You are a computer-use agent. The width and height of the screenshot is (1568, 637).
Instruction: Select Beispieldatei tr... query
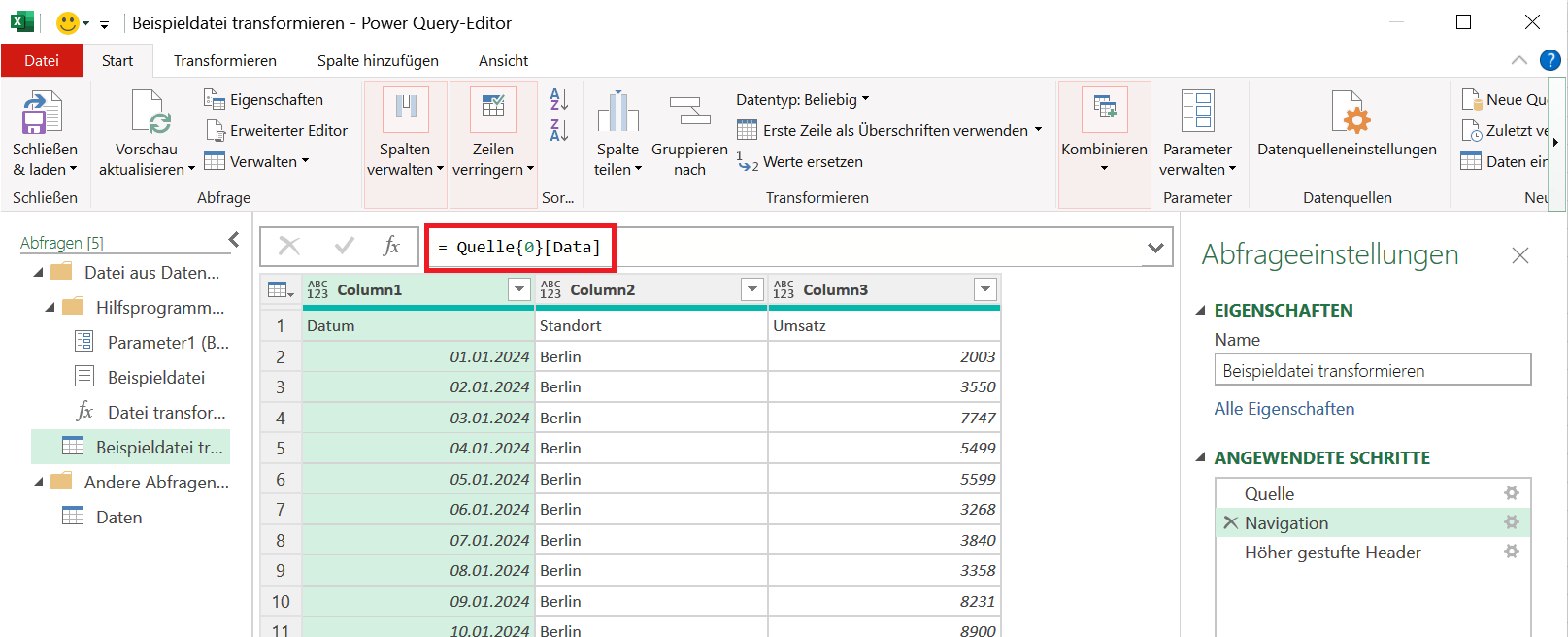(131, 447)
